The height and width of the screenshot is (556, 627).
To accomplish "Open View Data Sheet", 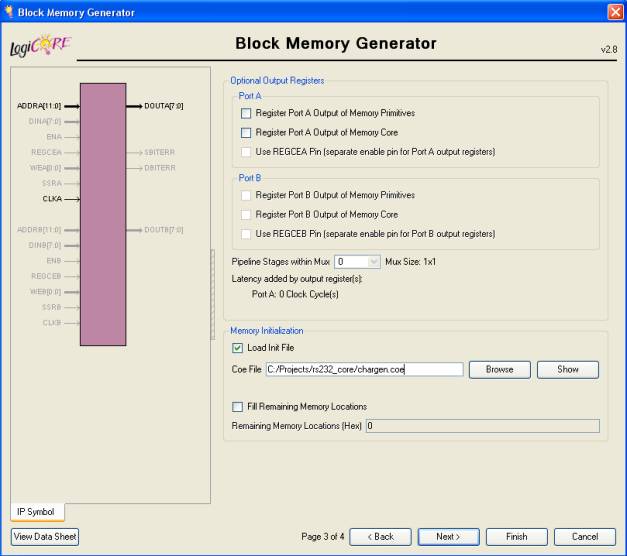I will tap(44, 537).
